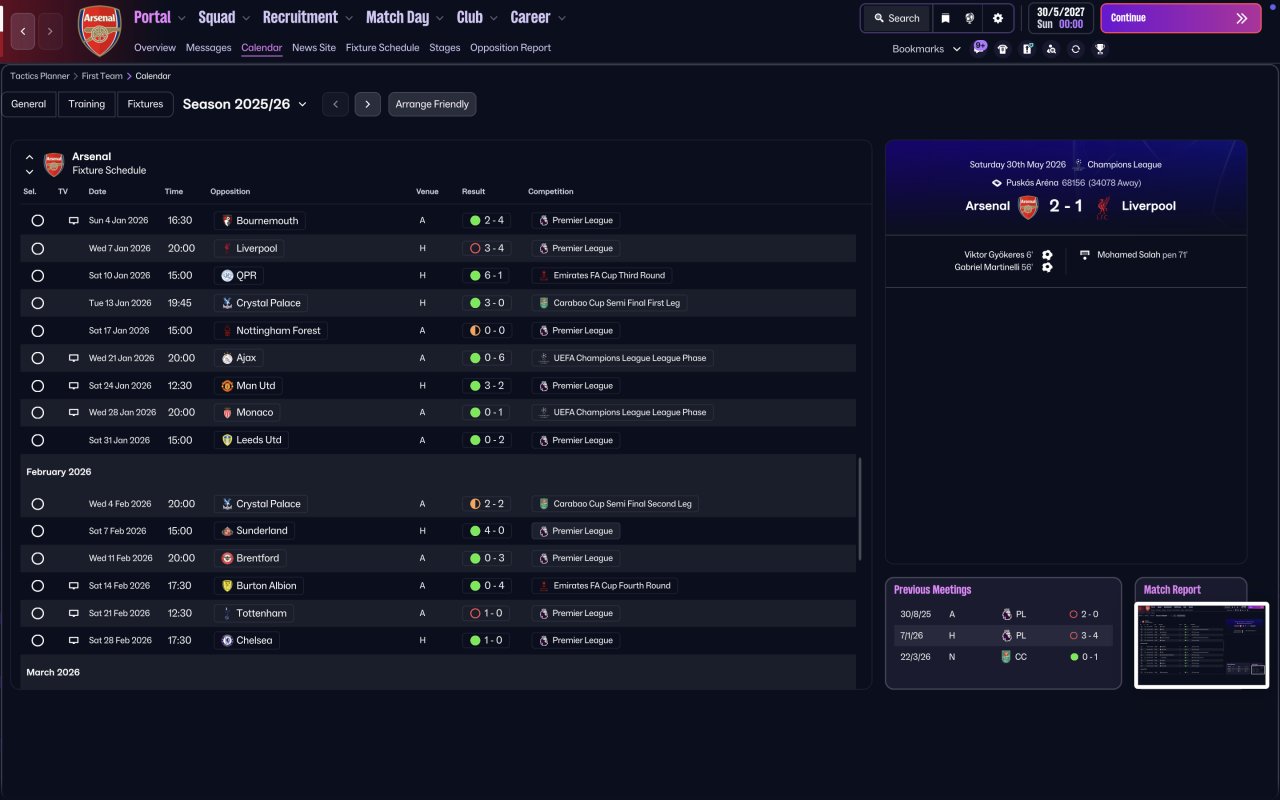Go forward with the right navigation arrow
This screenshot has width=1280, height=800.
(x=50, y=32)
